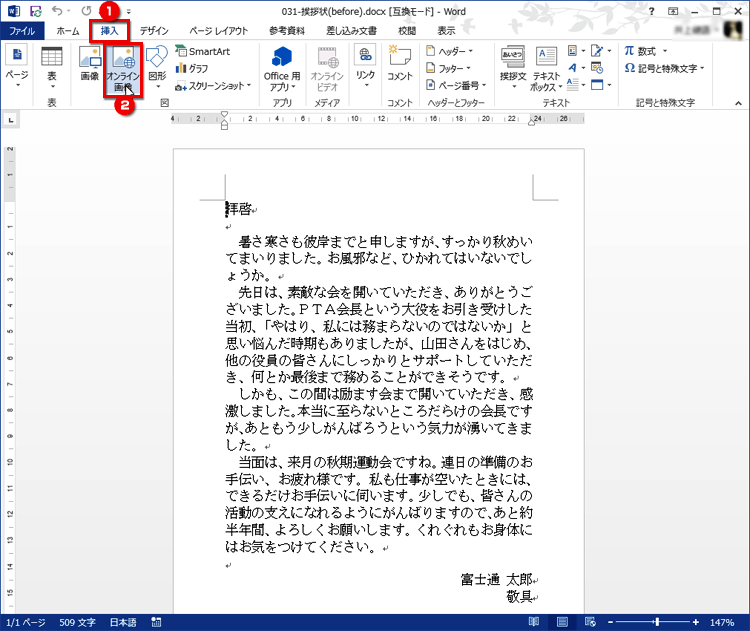Insert a picture with 画像 button
The image size is (750, 631).
coord(89,63)
